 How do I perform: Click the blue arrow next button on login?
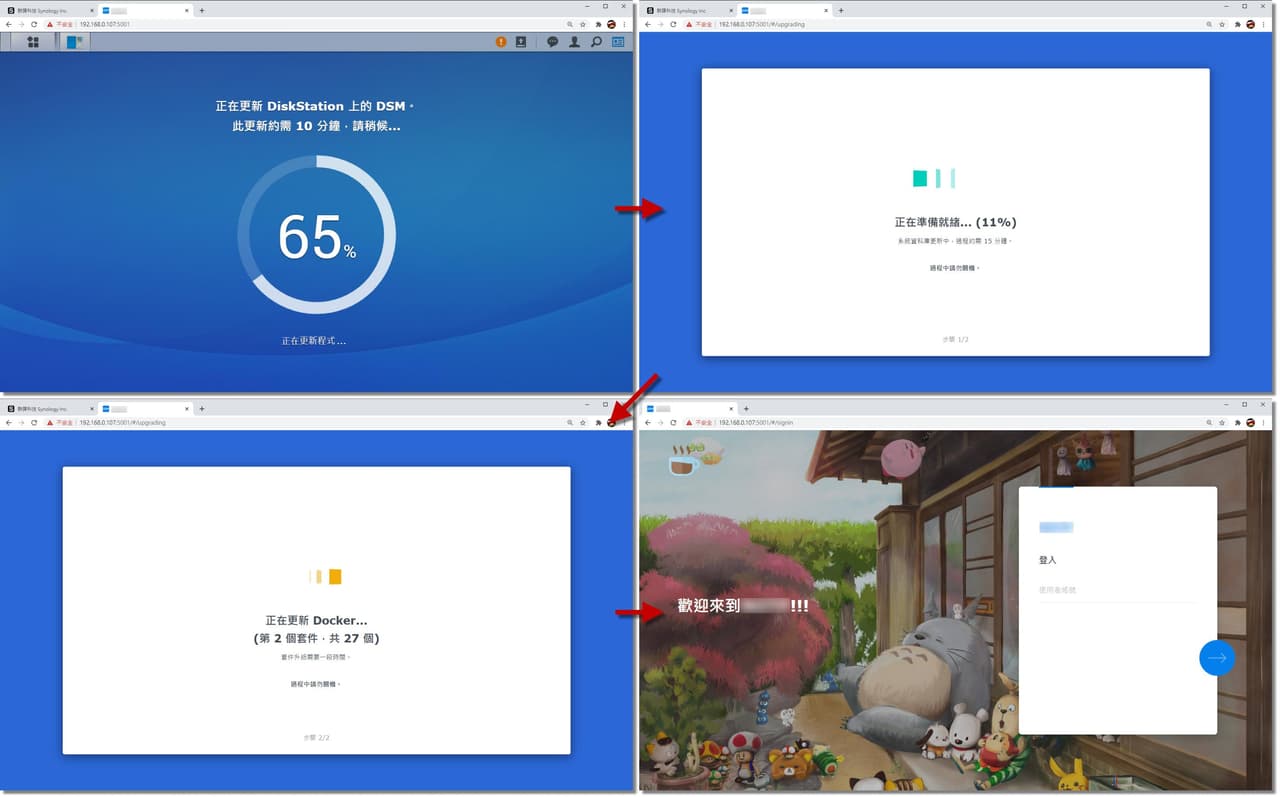(x=1217, y=658)
